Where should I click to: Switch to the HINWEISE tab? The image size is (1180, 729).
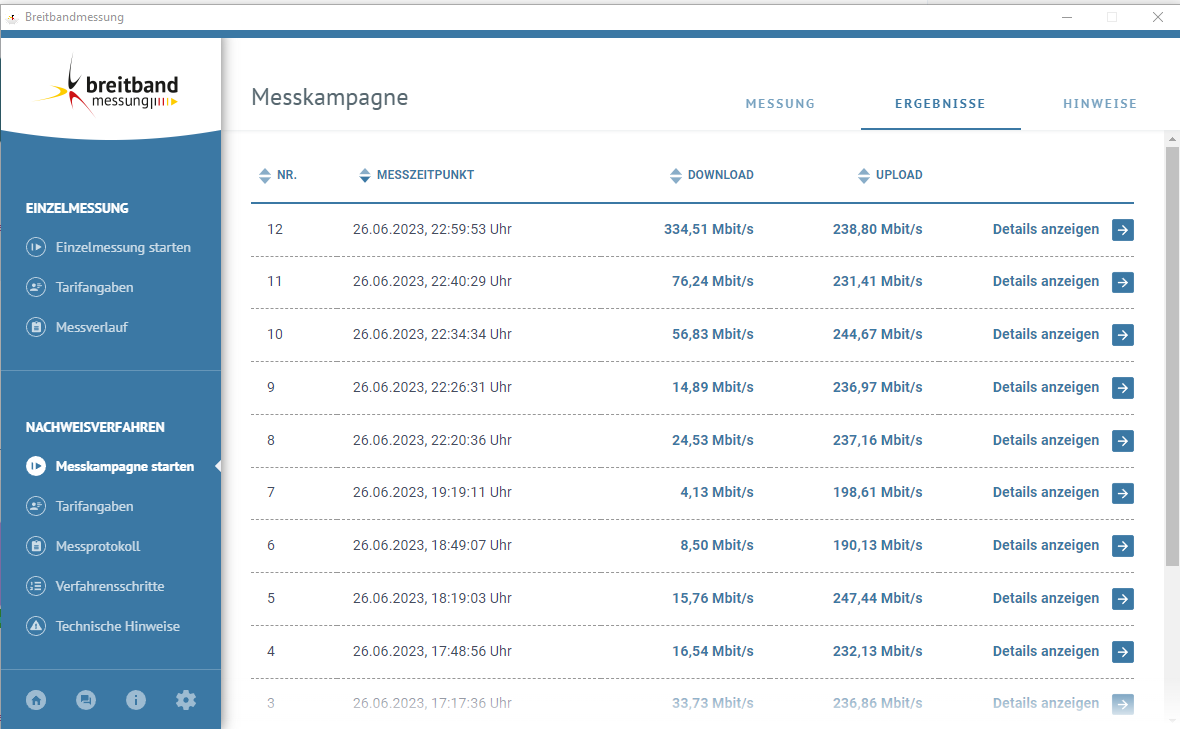click(x=1099, y=104)
